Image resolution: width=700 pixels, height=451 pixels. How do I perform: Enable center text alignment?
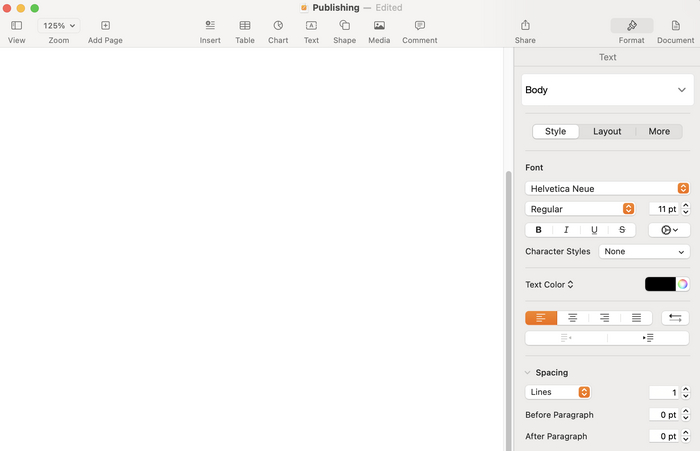pyautogui.click(x=573, y=318)
